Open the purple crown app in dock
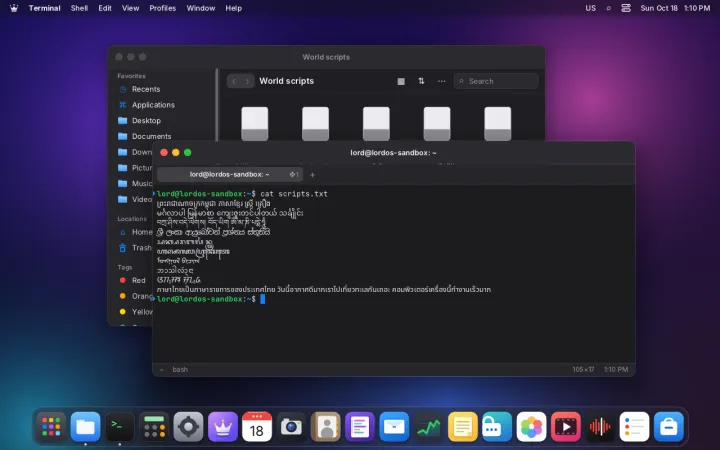This screenshot has height=450, width=720. coord(223,427)
